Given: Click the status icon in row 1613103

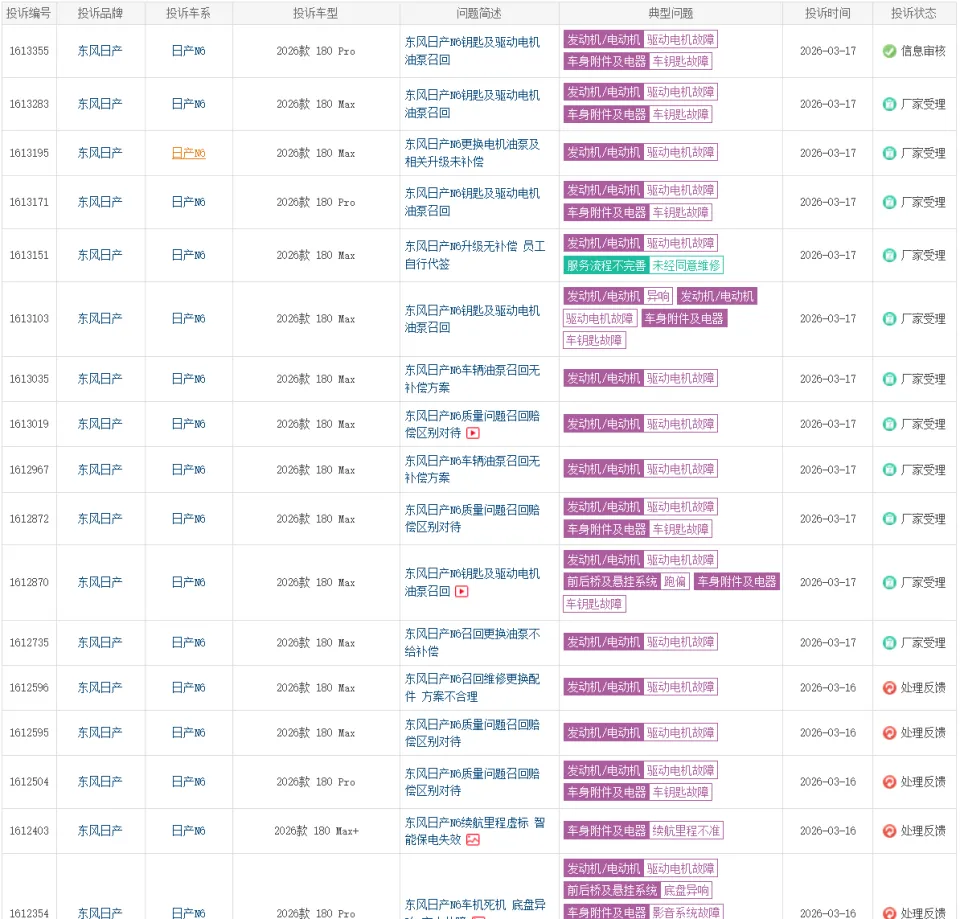Looking at the screenshot, I should click(889, 319).
